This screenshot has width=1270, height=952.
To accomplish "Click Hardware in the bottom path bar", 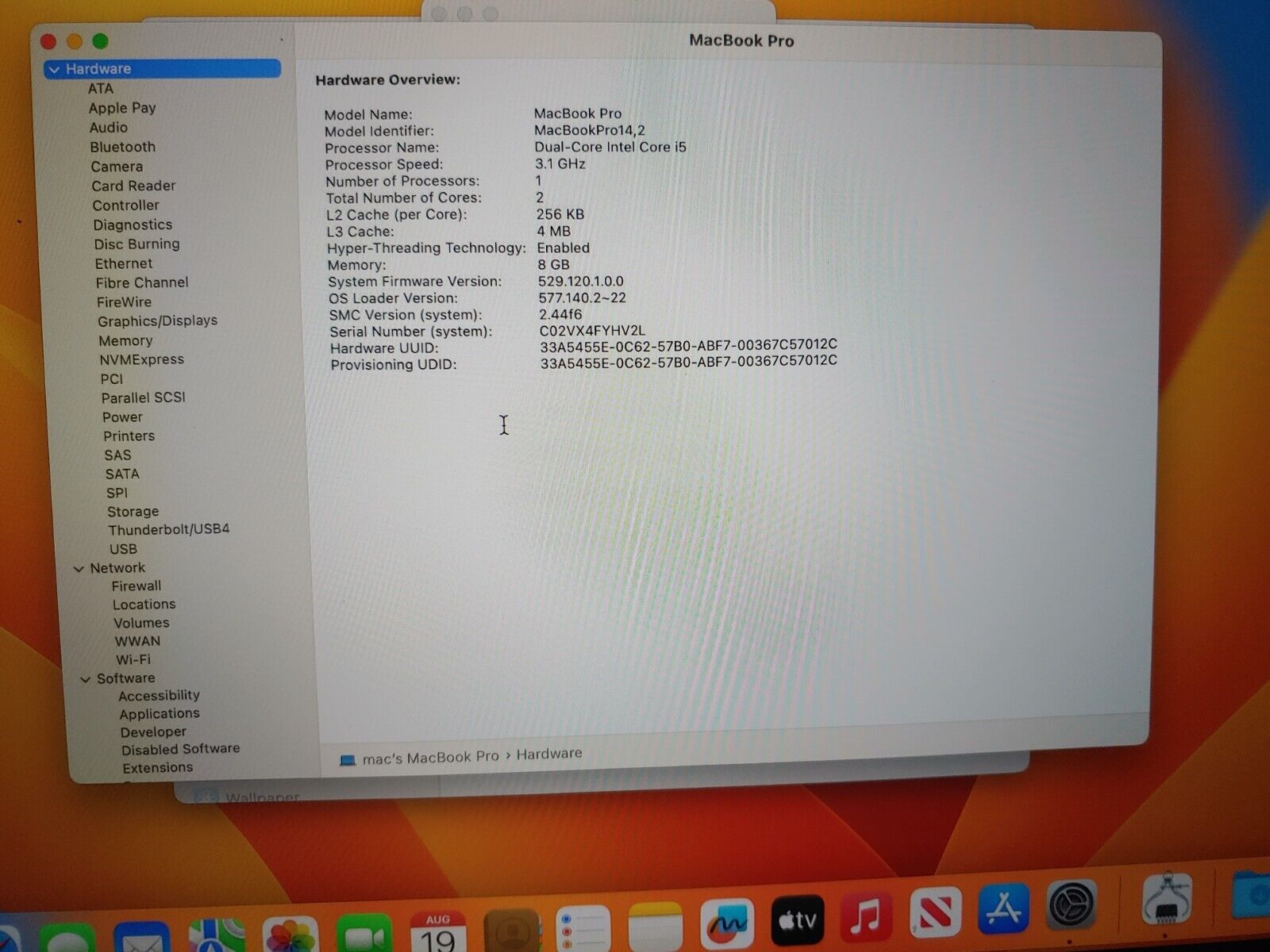I will (x=549, y=754).
